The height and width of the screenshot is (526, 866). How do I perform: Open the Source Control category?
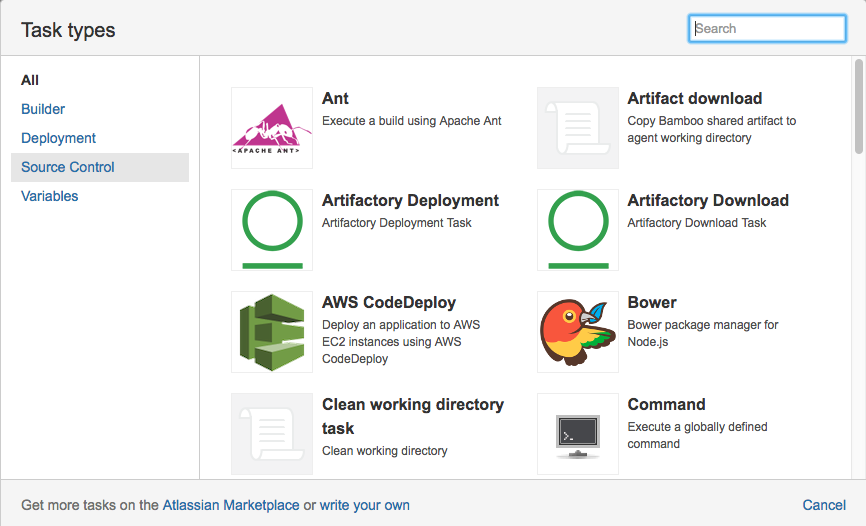coord(100,167)
